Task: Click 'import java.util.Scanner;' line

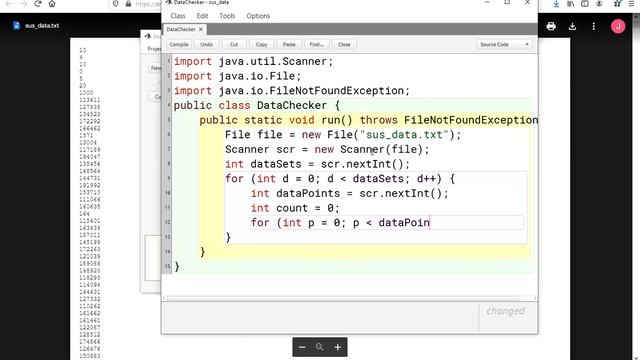Action: pos(253,61)
